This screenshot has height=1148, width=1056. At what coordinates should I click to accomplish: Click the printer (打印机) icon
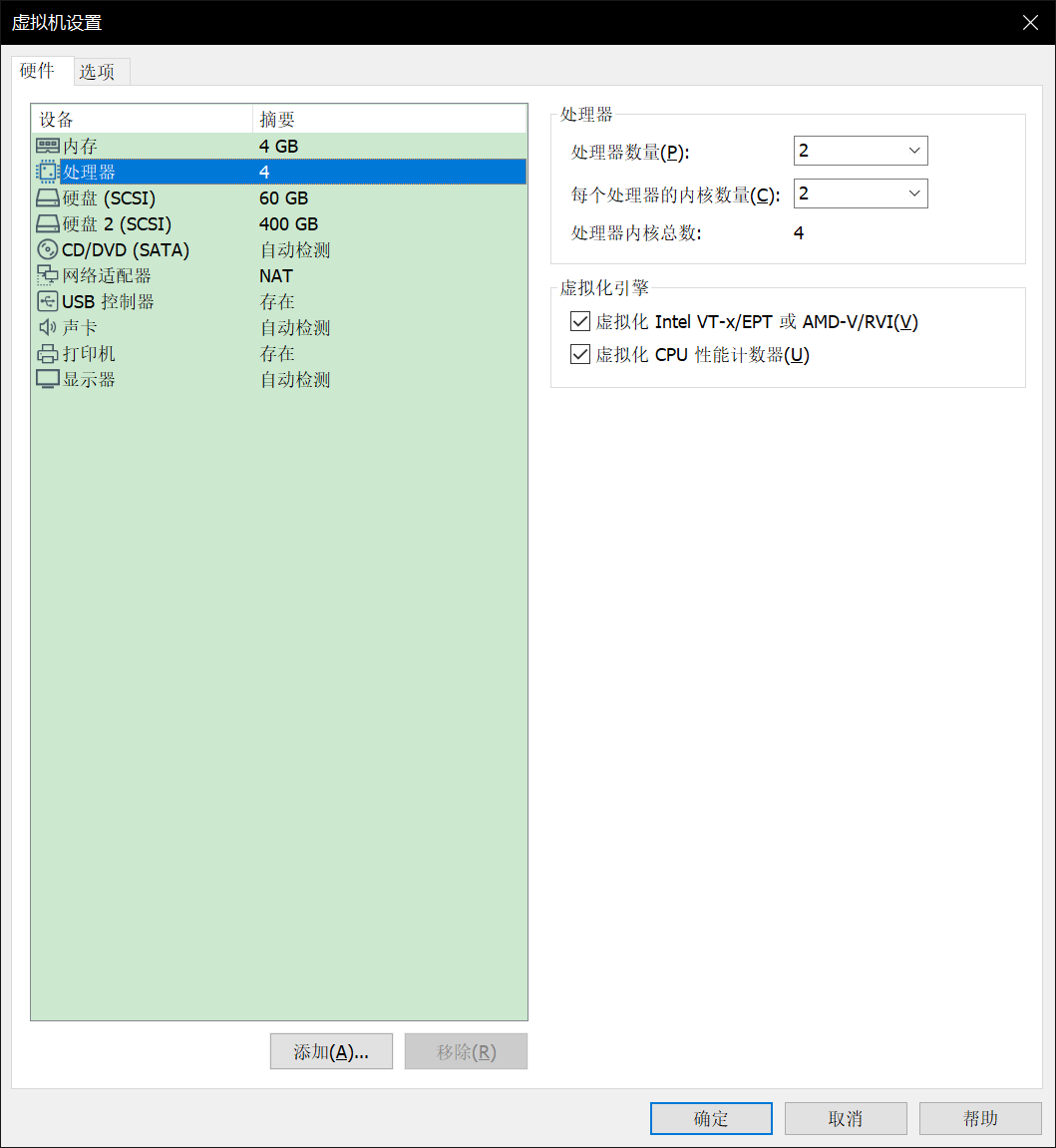(x=48, y=354)
